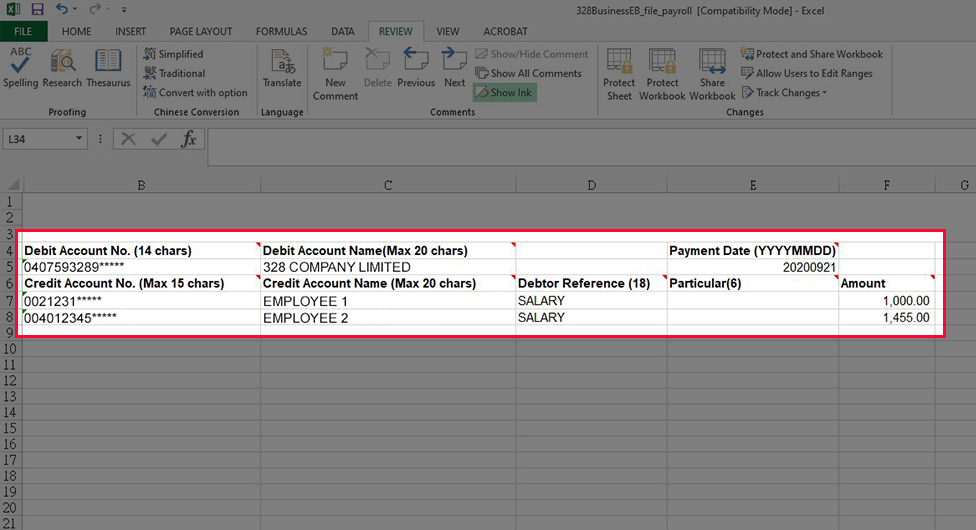Click the Translate icon
Viewport: 976px width, 530px height.
(x=282, y=68)
